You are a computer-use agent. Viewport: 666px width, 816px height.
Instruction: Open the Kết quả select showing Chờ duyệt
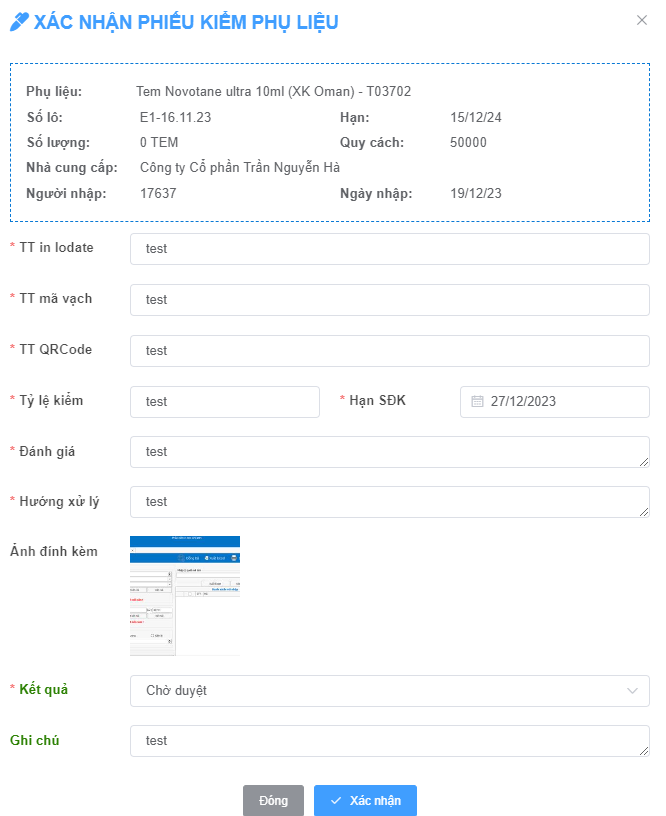coord(380,690)
